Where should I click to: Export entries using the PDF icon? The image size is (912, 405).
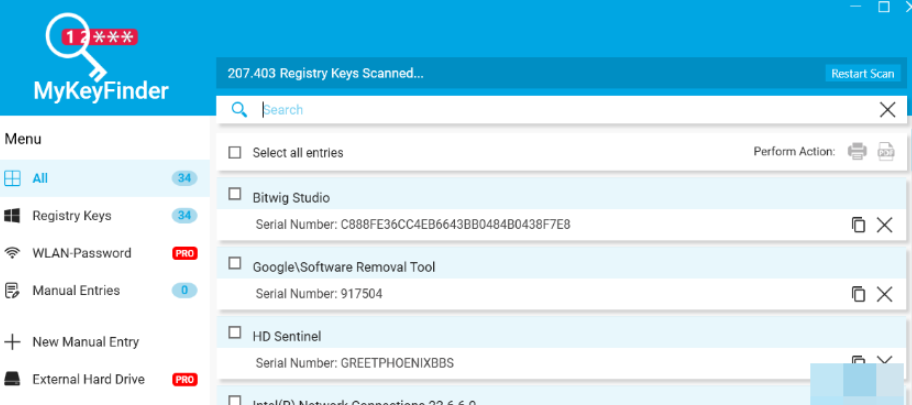886,151
